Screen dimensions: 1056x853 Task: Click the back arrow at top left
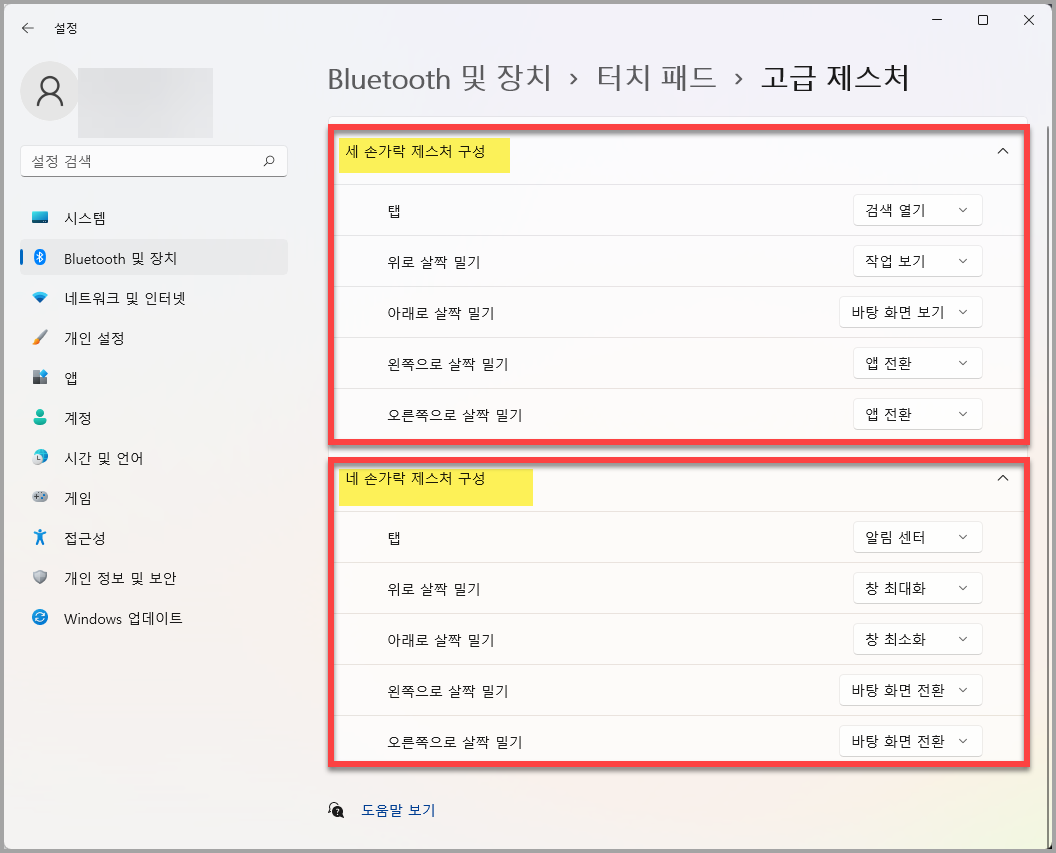point(27,28)
